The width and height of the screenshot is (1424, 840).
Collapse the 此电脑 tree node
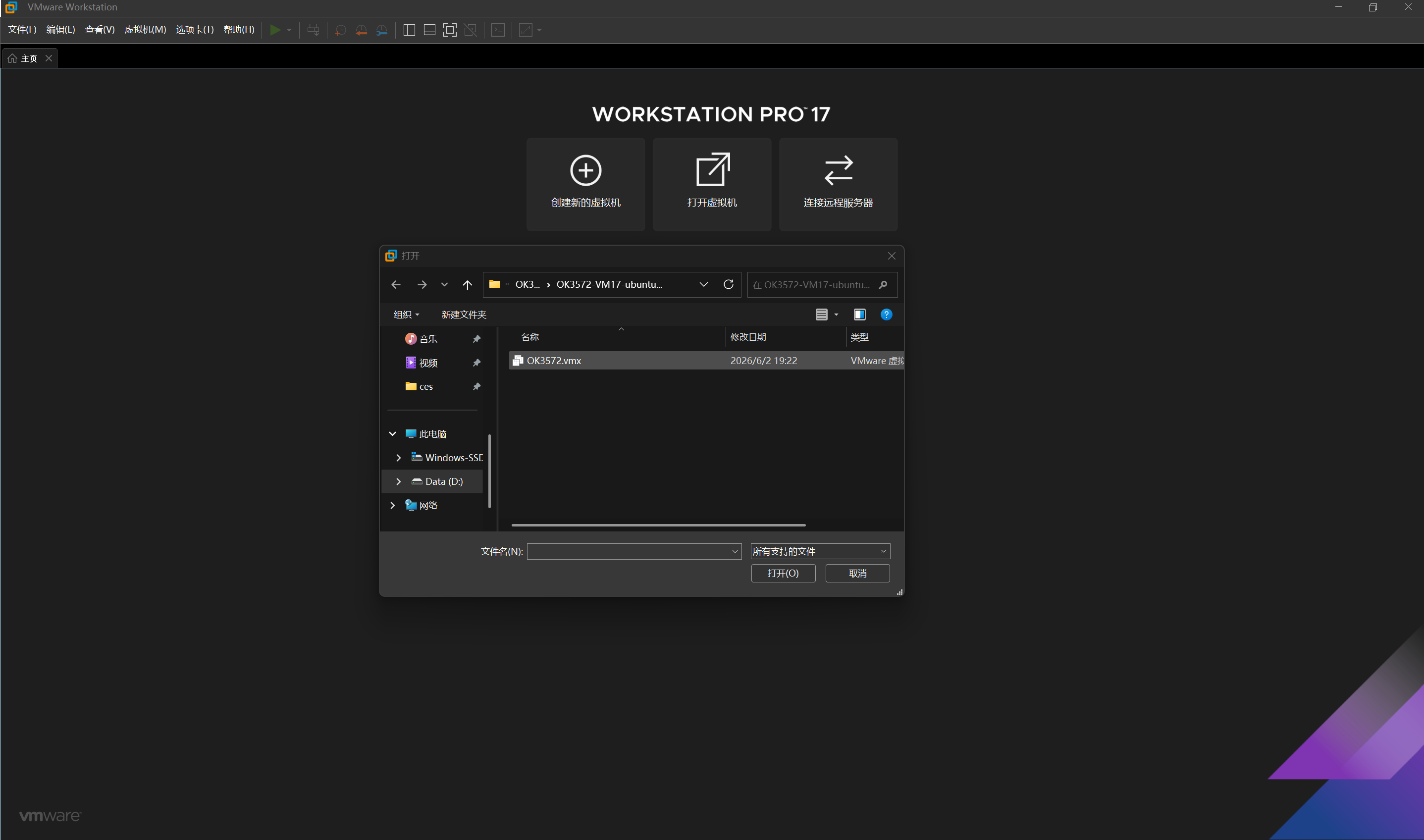[x=392, y=433]
